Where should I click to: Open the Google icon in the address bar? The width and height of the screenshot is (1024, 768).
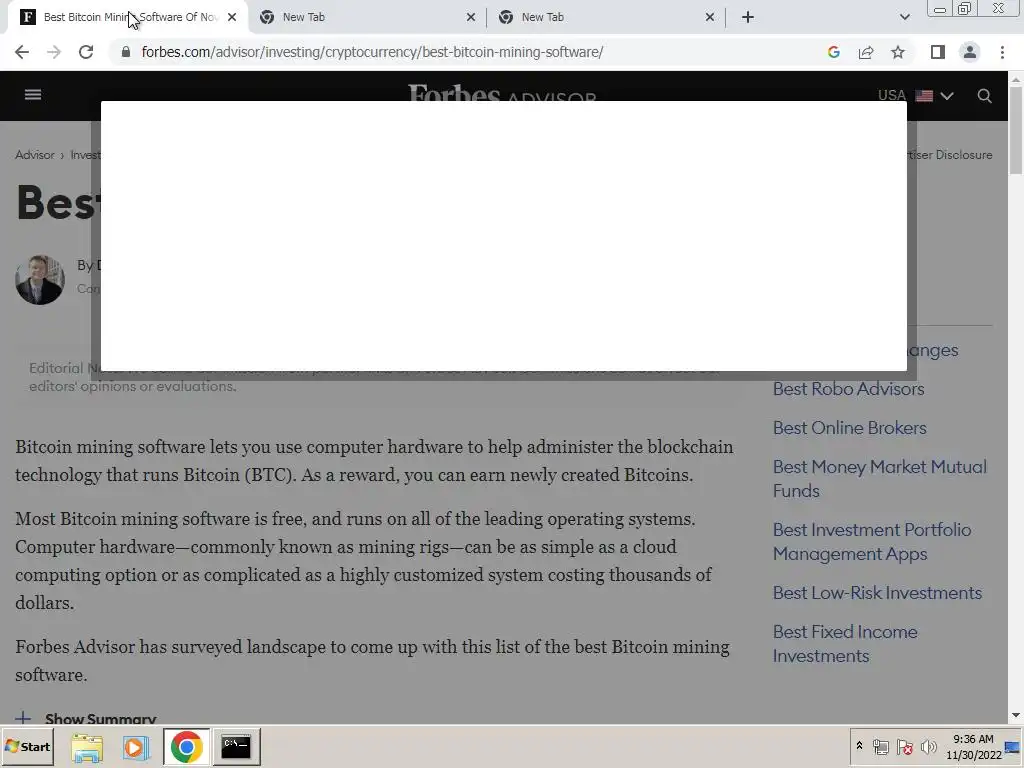833,52
